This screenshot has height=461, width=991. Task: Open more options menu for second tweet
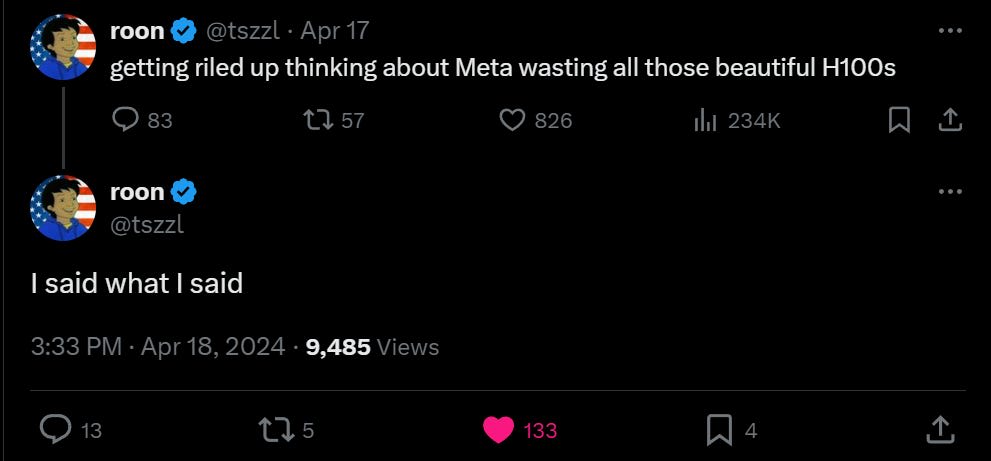949,191
